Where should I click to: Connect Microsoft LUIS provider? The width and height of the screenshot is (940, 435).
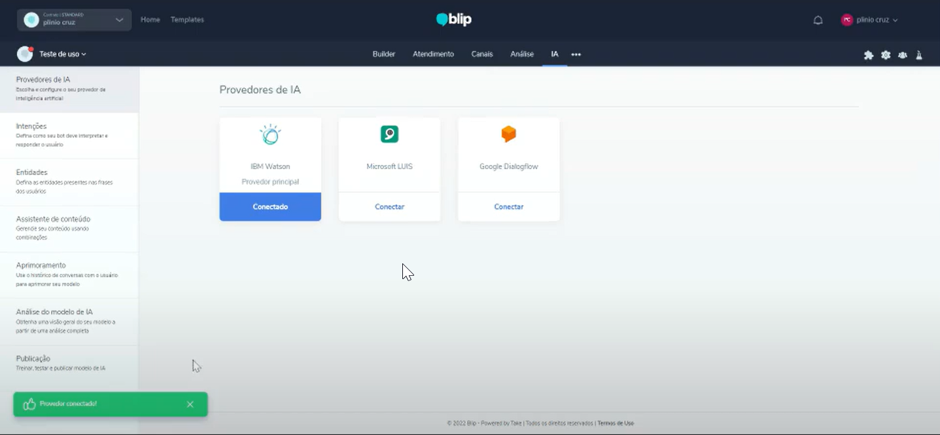pos(390,207)
